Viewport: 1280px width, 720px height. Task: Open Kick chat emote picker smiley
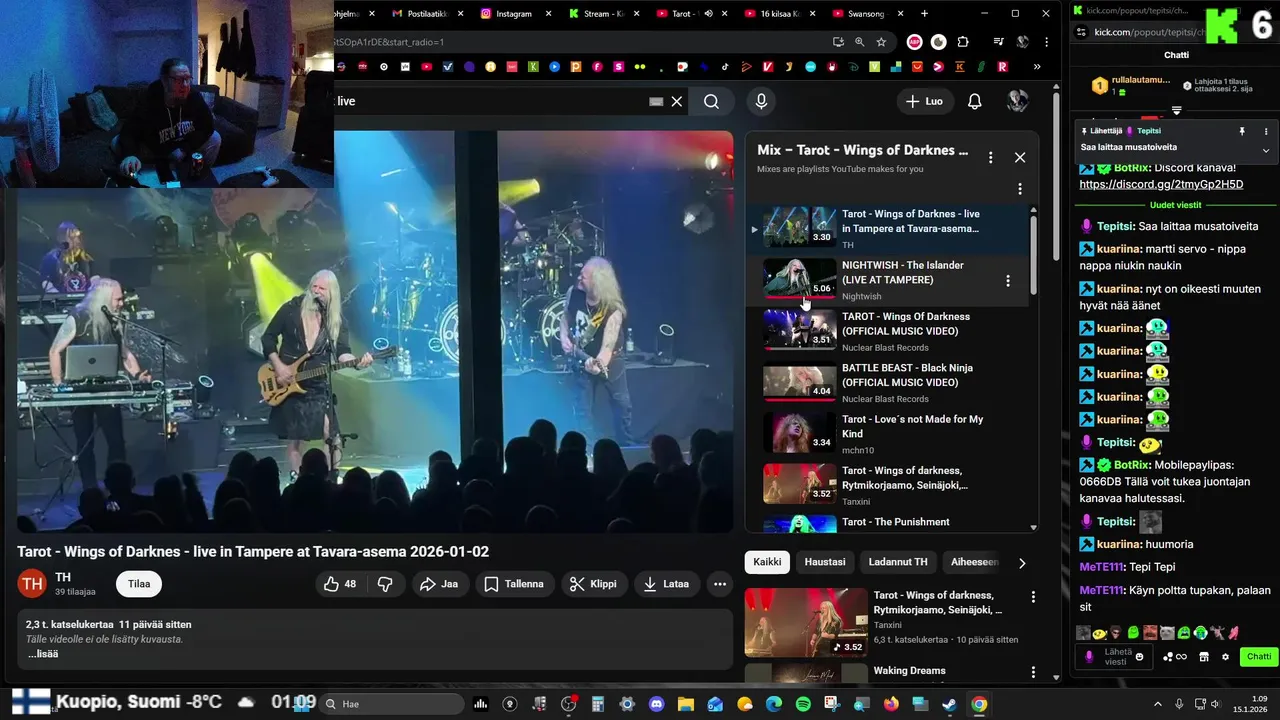1139,657
